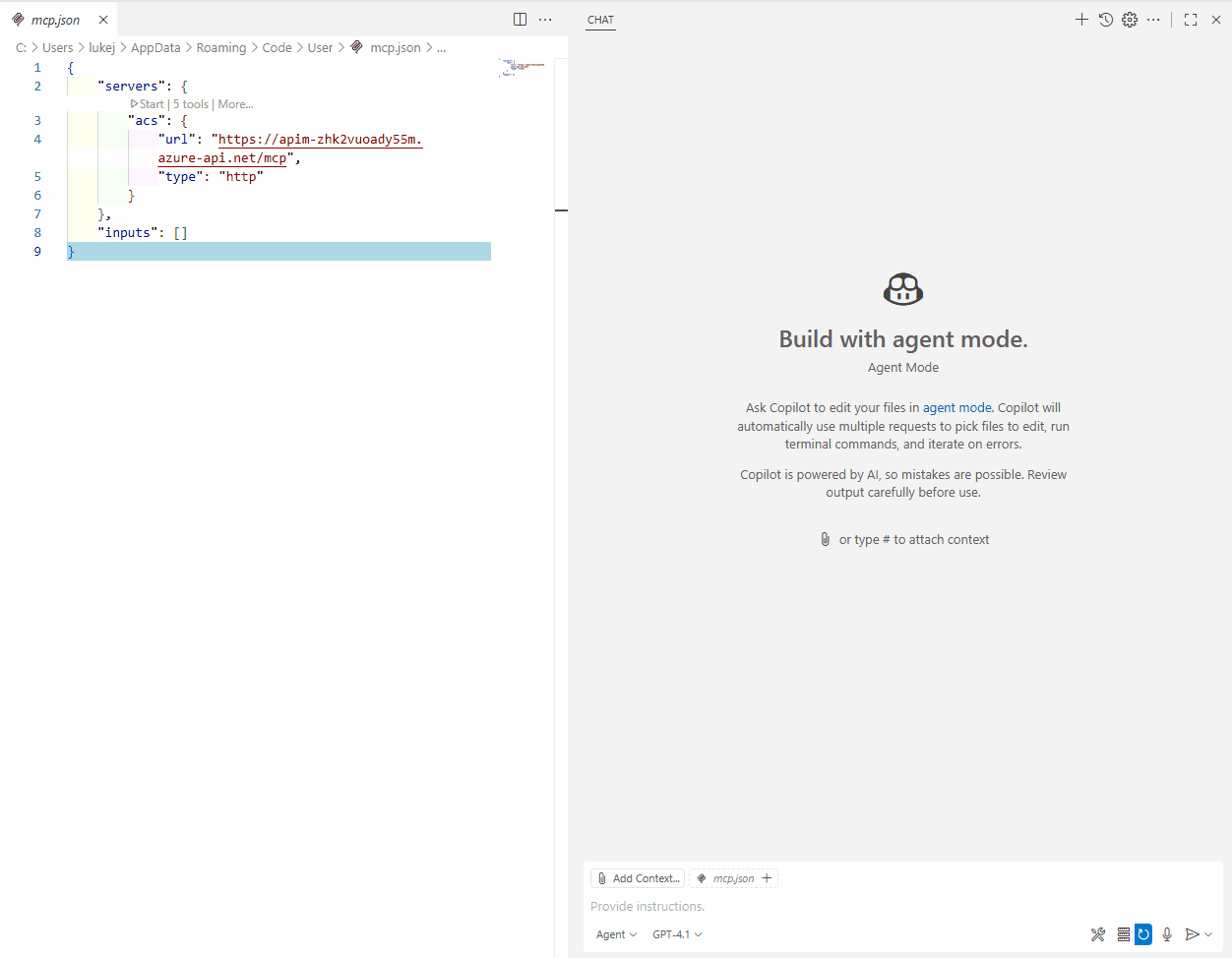Click the "http" value on line 5
Screen dimensions: 1232x958
(241, 177)
